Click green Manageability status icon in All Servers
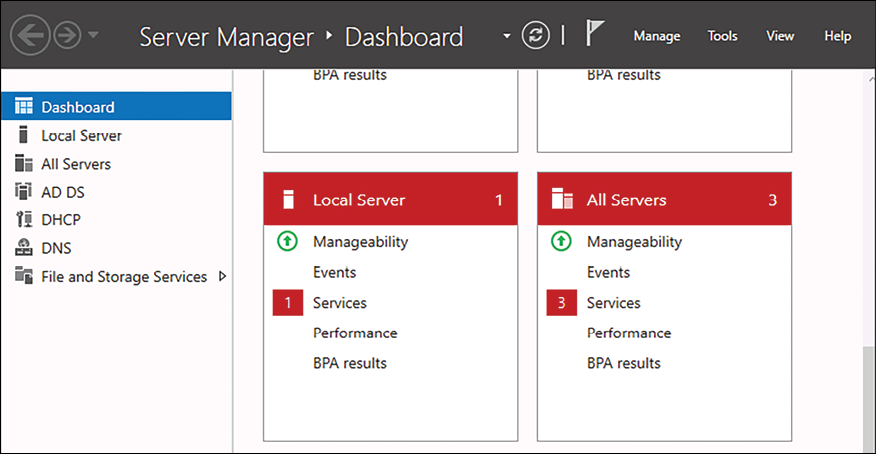This screenshot has width=876, height=454. (561, 241)
